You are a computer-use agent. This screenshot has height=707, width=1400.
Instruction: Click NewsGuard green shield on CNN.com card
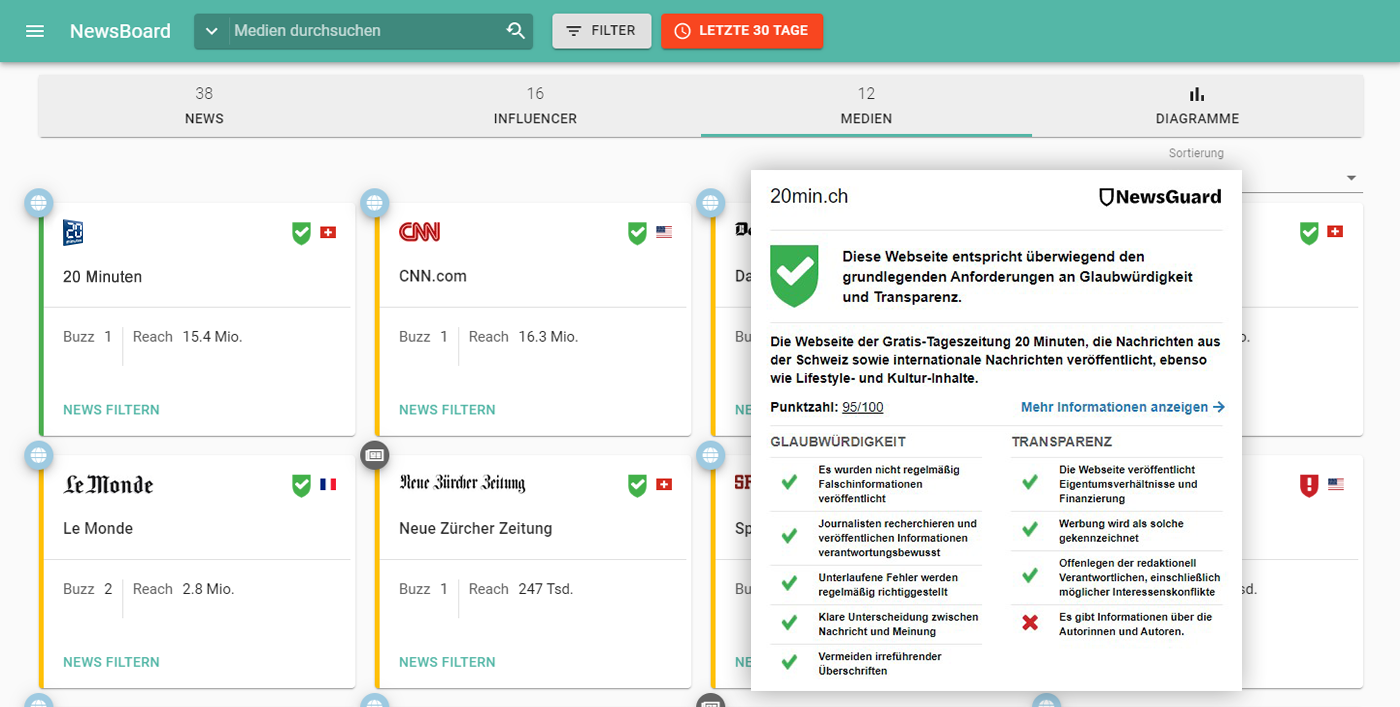[637, 233]
